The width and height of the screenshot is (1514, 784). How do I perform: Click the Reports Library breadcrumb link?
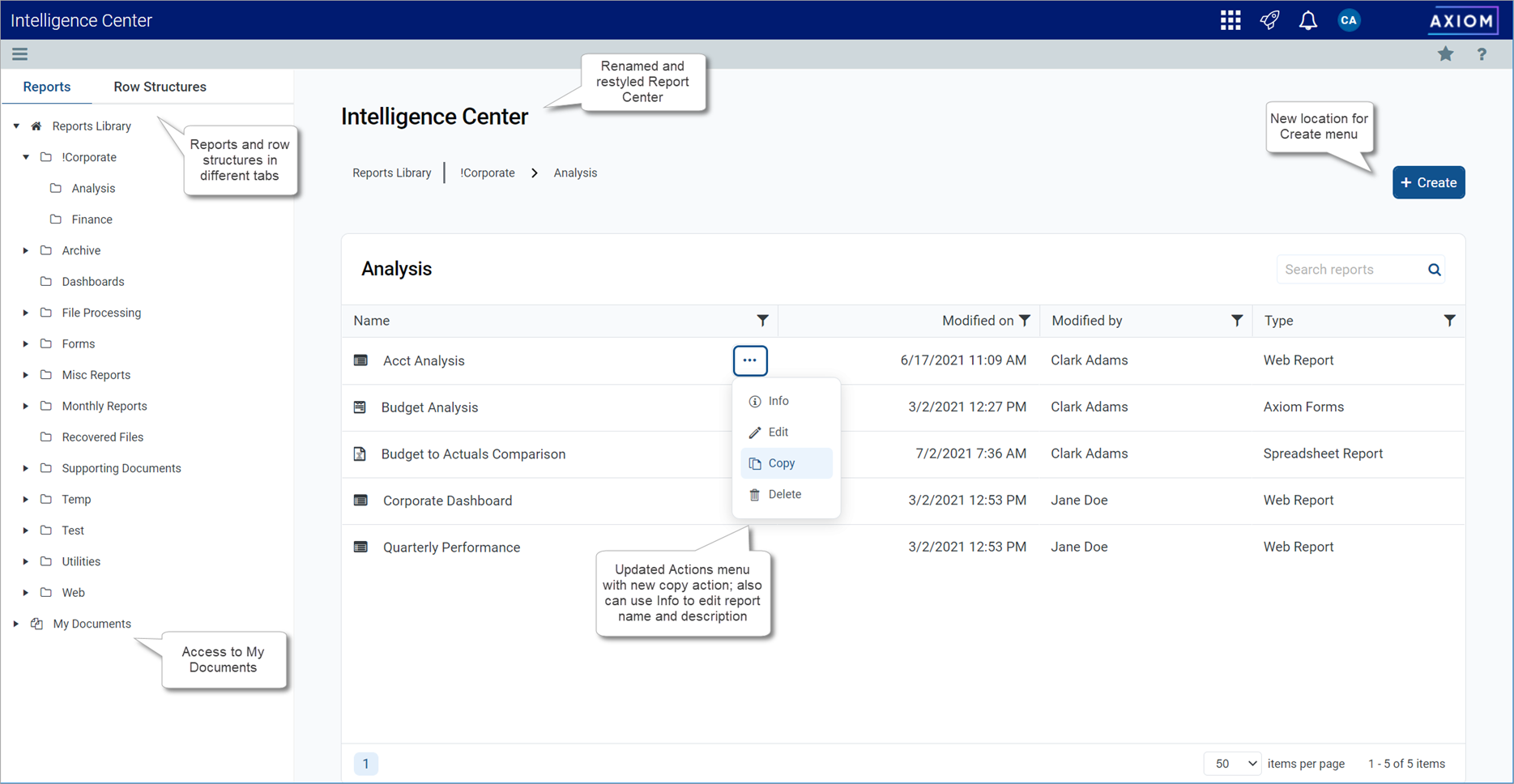[x=391, y=173]
